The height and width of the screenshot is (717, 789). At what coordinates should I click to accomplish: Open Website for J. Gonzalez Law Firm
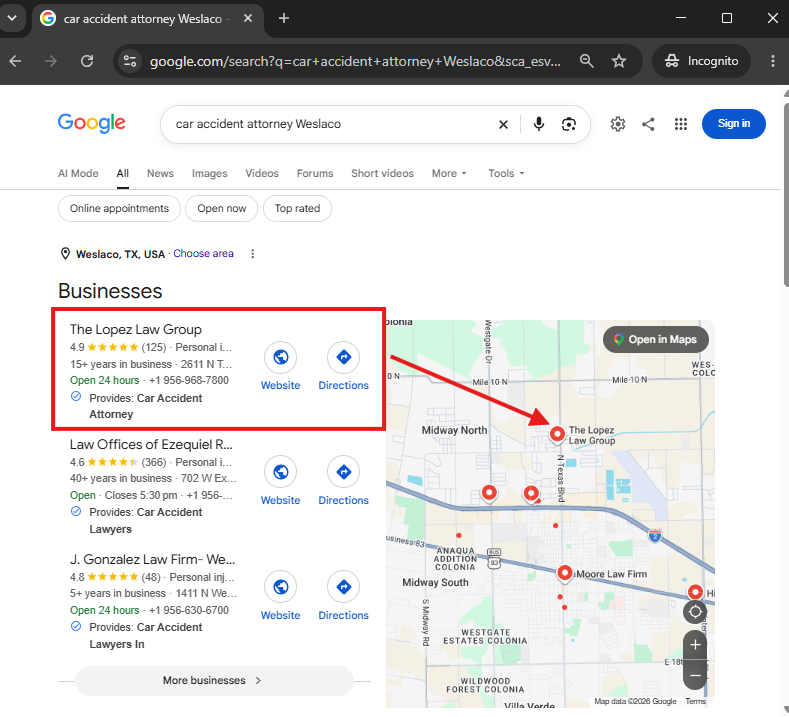click(280, 596)
